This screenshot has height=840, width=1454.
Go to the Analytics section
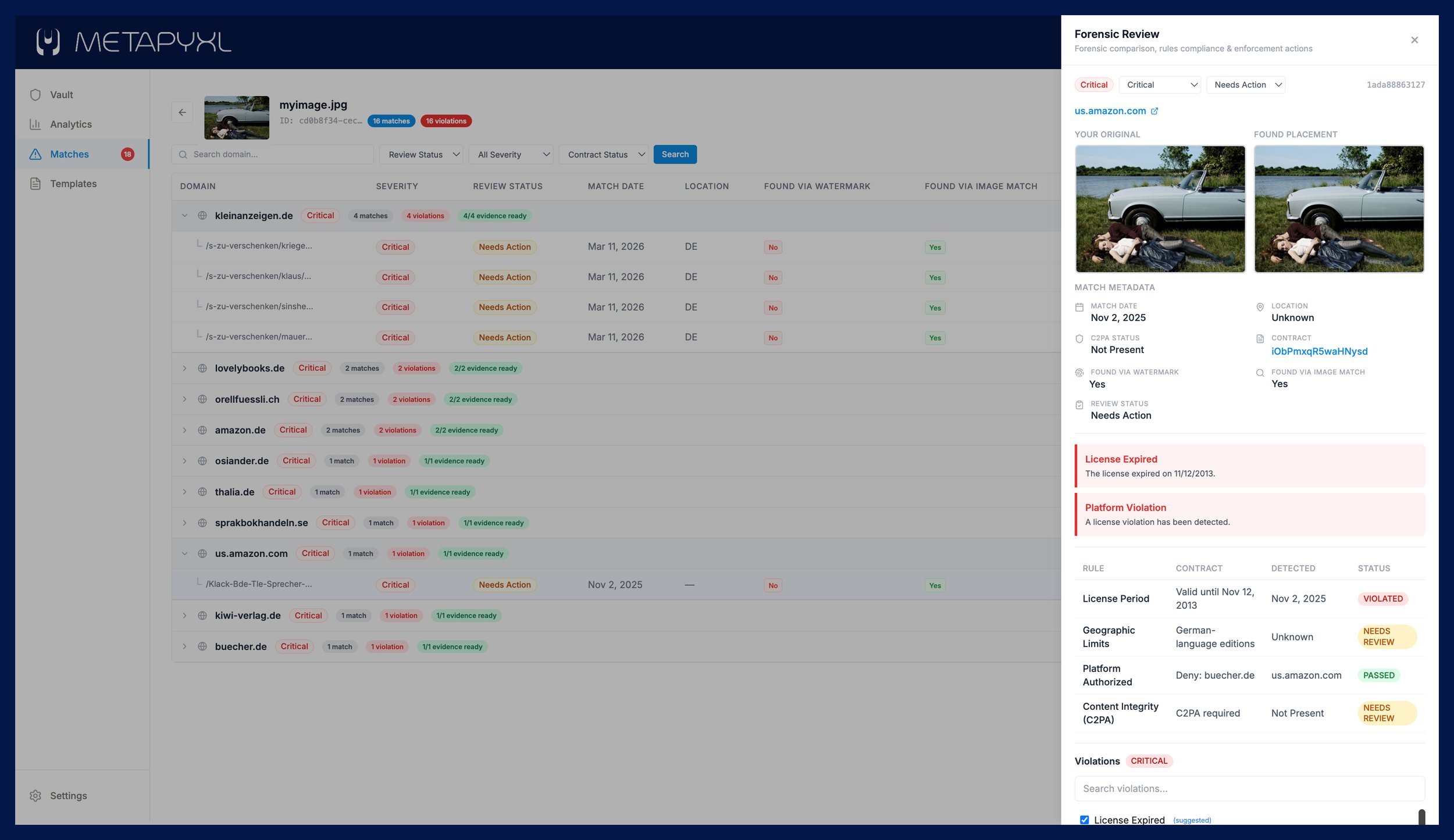click(x=82, y=124)
